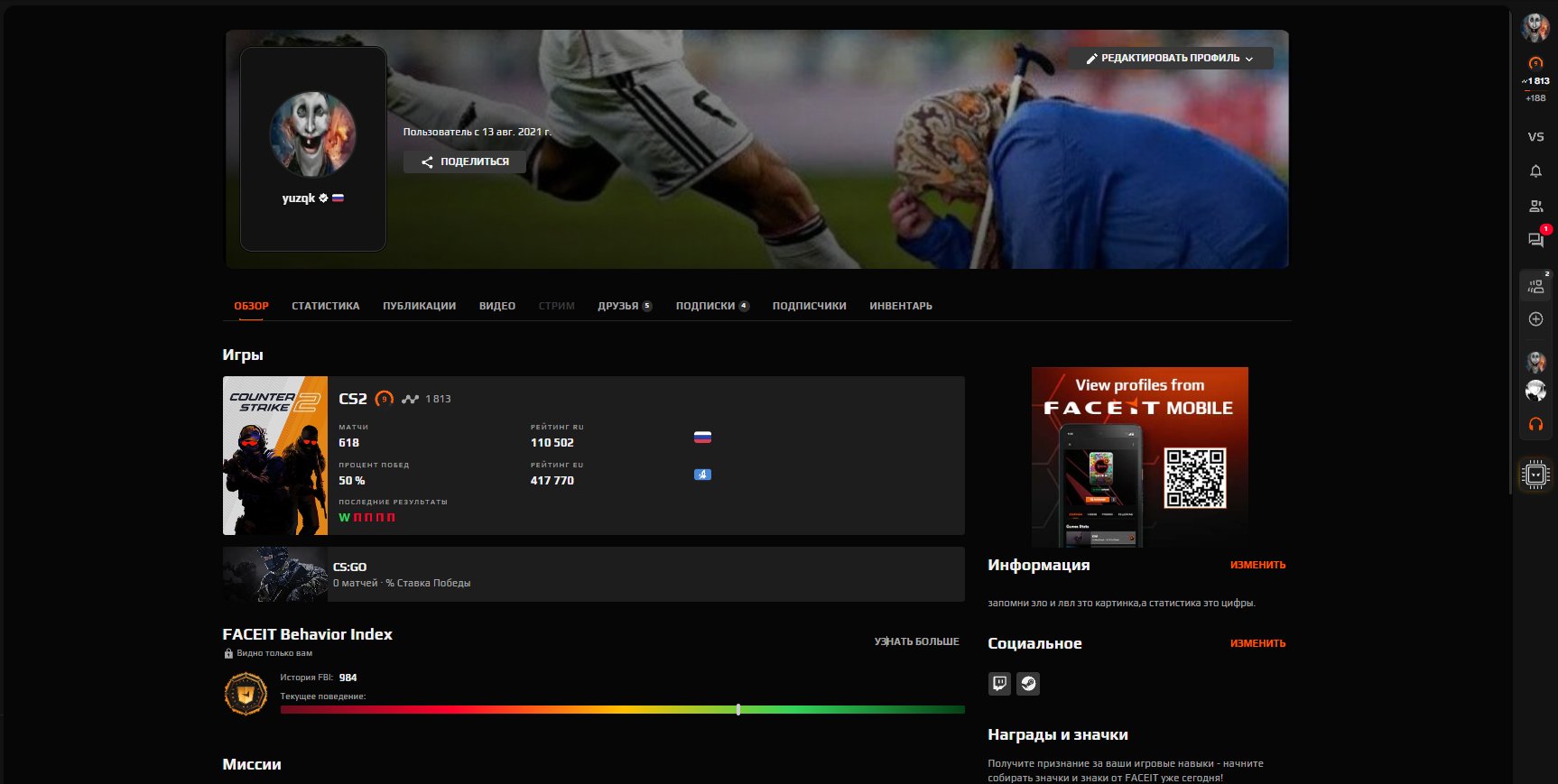Click the Поделиться share button
The height and width of the screenshot is (784, 1558).
click(465, 161)
